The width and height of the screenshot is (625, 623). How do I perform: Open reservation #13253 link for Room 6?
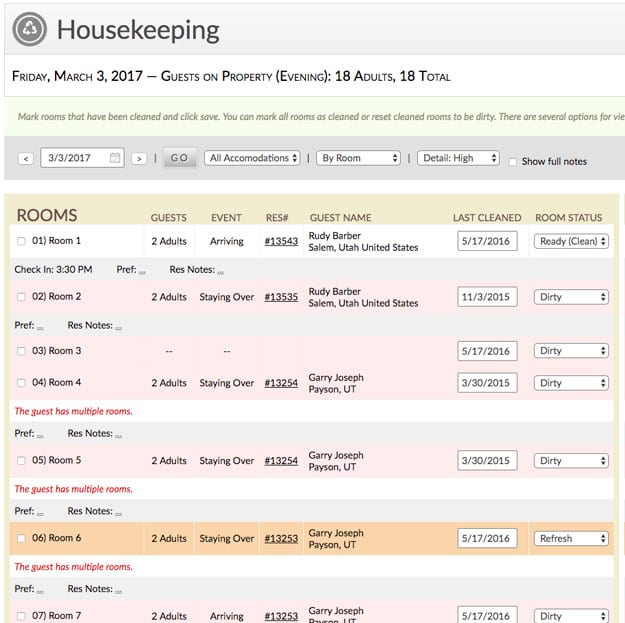281,538
